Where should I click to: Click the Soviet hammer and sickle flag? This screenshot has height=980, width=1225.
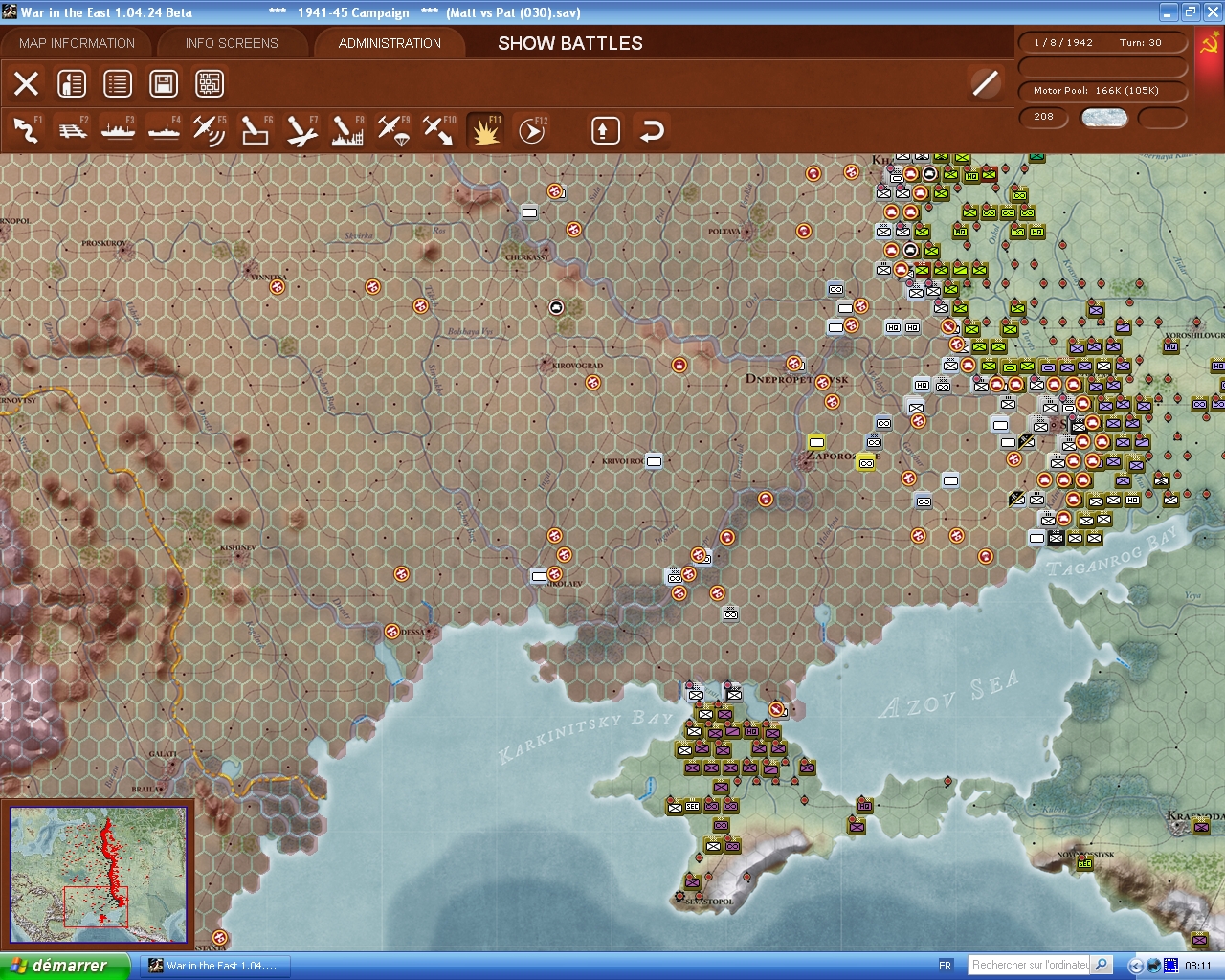coord(1209,44)
